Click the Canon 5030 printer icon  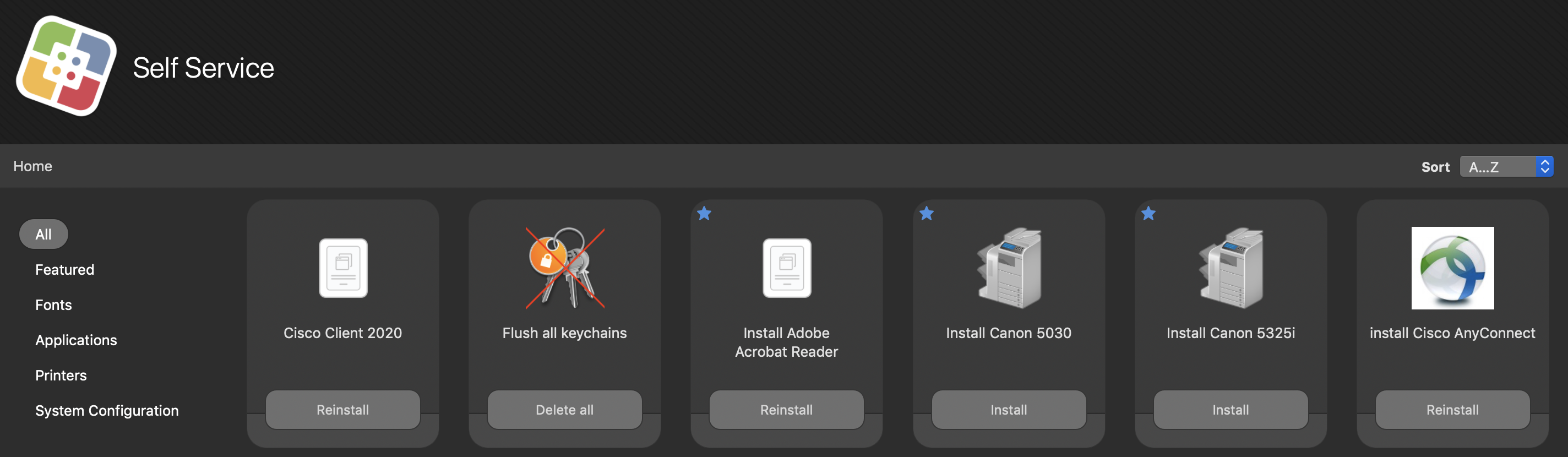(x=1009, y=268)
